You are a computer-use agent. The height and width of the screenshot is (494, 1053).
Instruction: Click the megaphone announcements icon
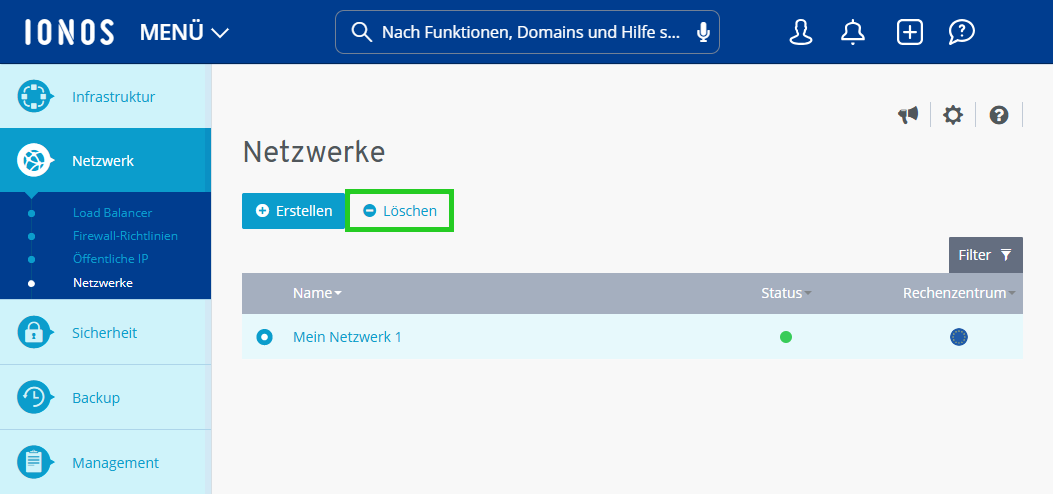(x=908, y=115)
